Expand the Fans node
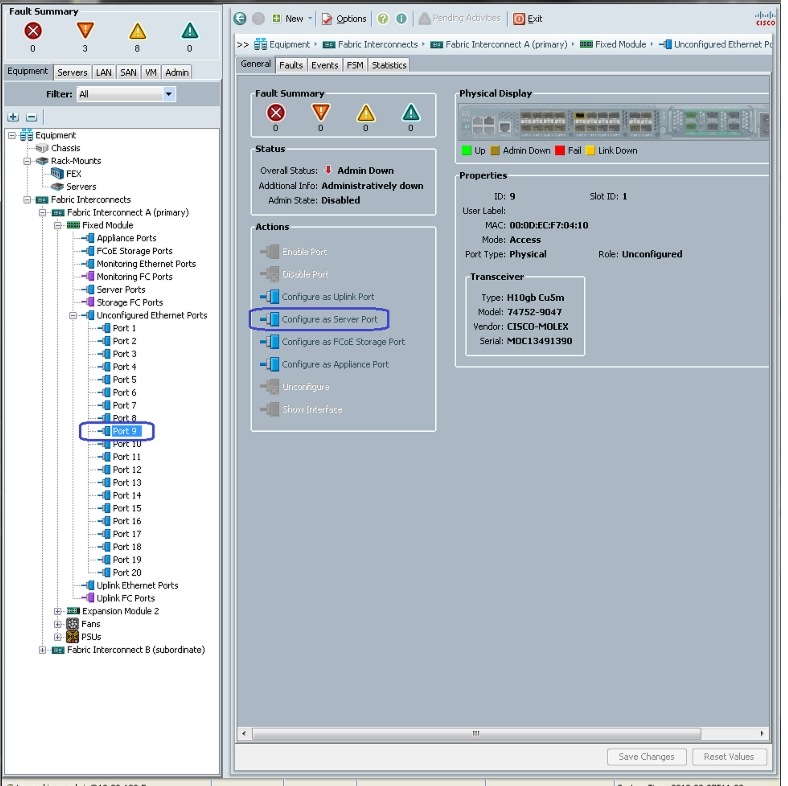The height and width of the screenshot is (786, 788). 58,624
